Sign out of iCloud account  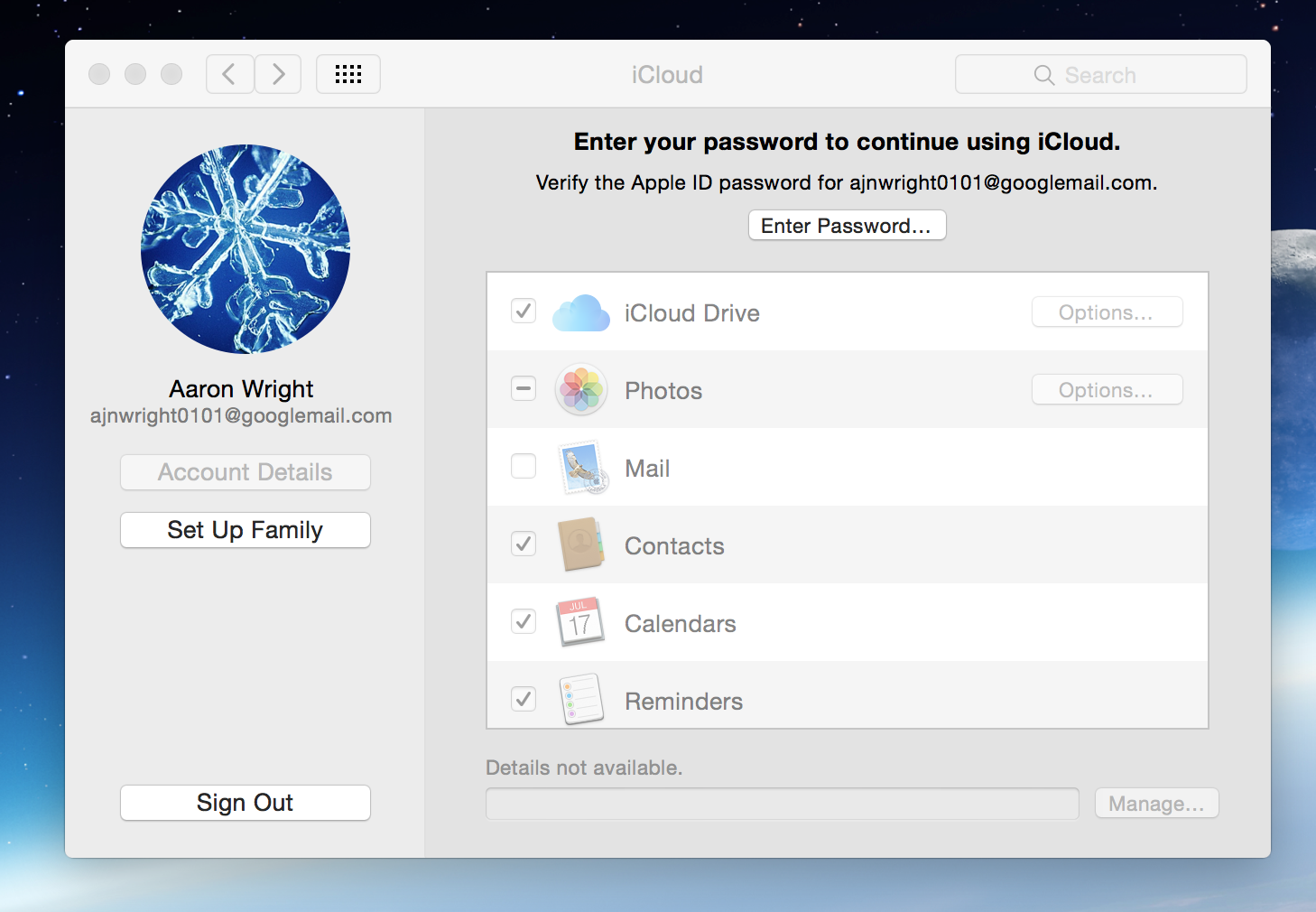246,803
